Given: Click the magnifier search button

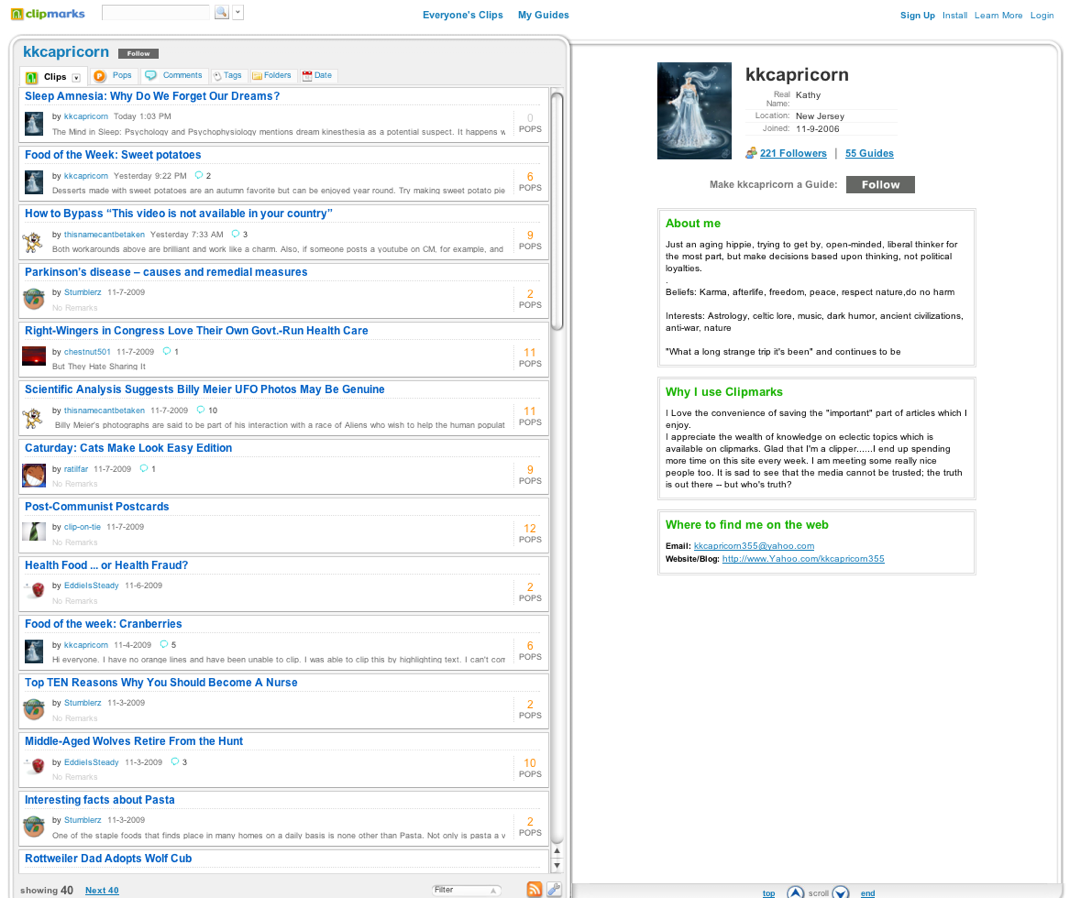Looking at the screenshot, I should tap(221, 12).
